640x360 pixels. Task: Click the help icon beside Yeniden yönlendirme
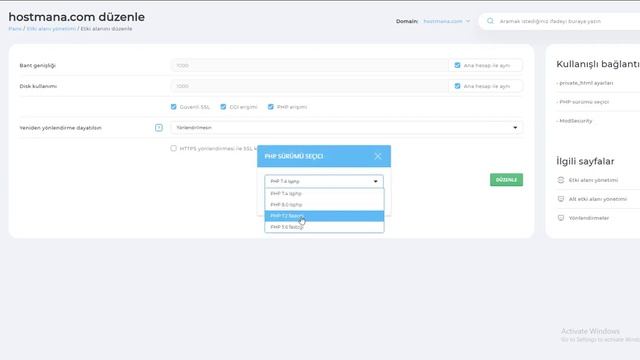159,128
